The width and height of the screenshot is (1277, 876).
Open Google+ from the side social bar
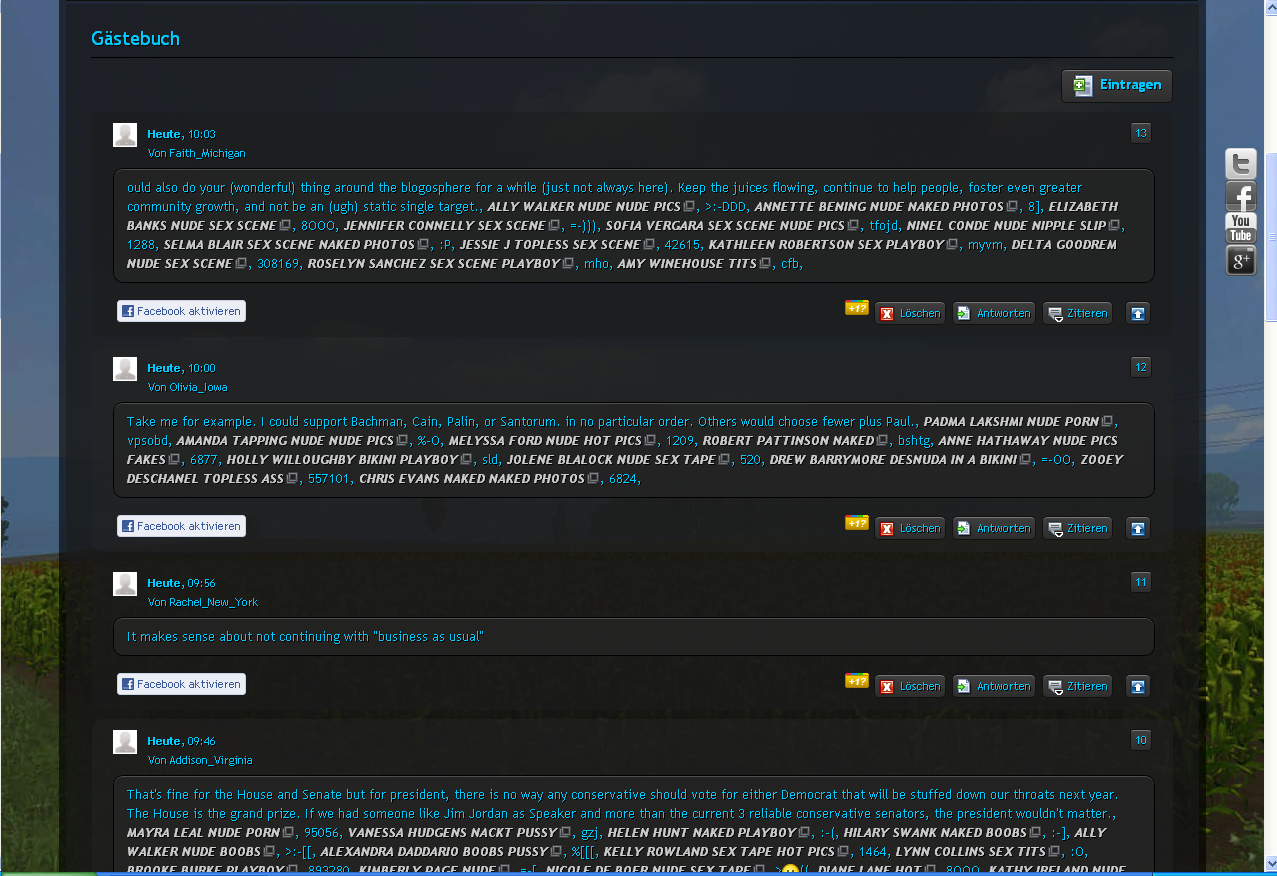(x=1241, y=260)
